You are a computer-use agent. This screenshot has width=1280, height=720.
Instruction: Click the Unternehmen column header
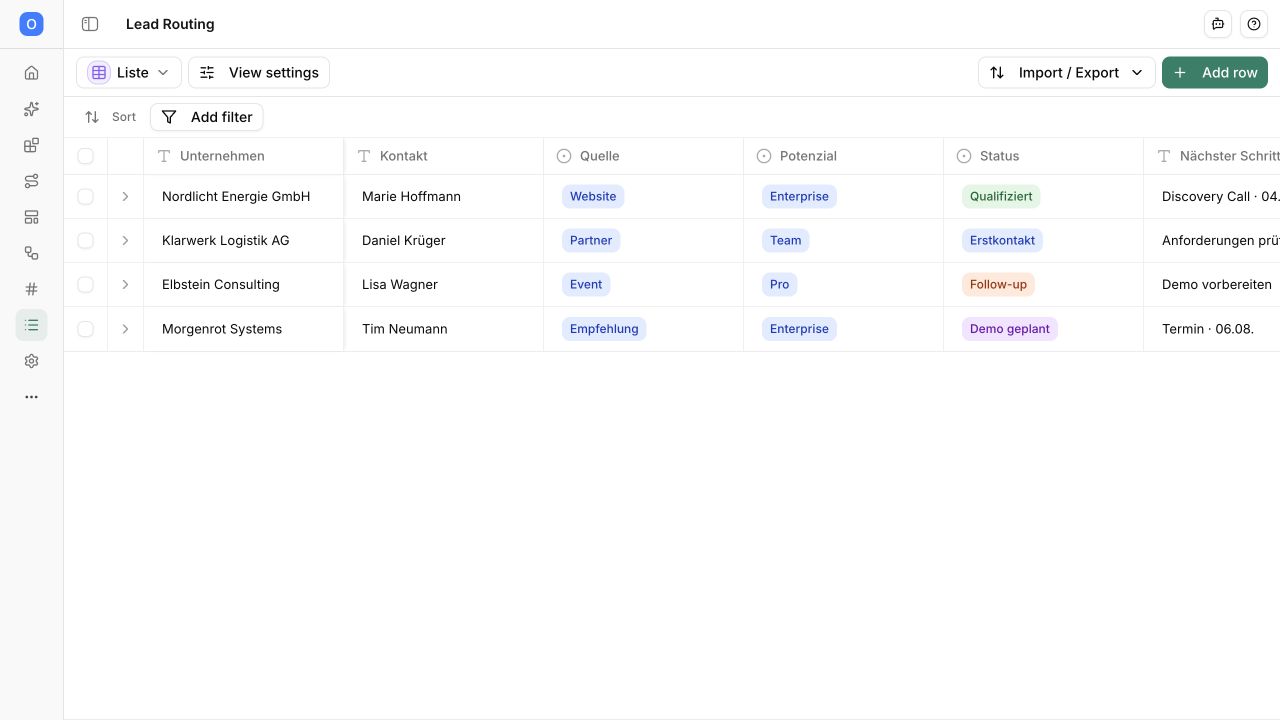point(244,156)
